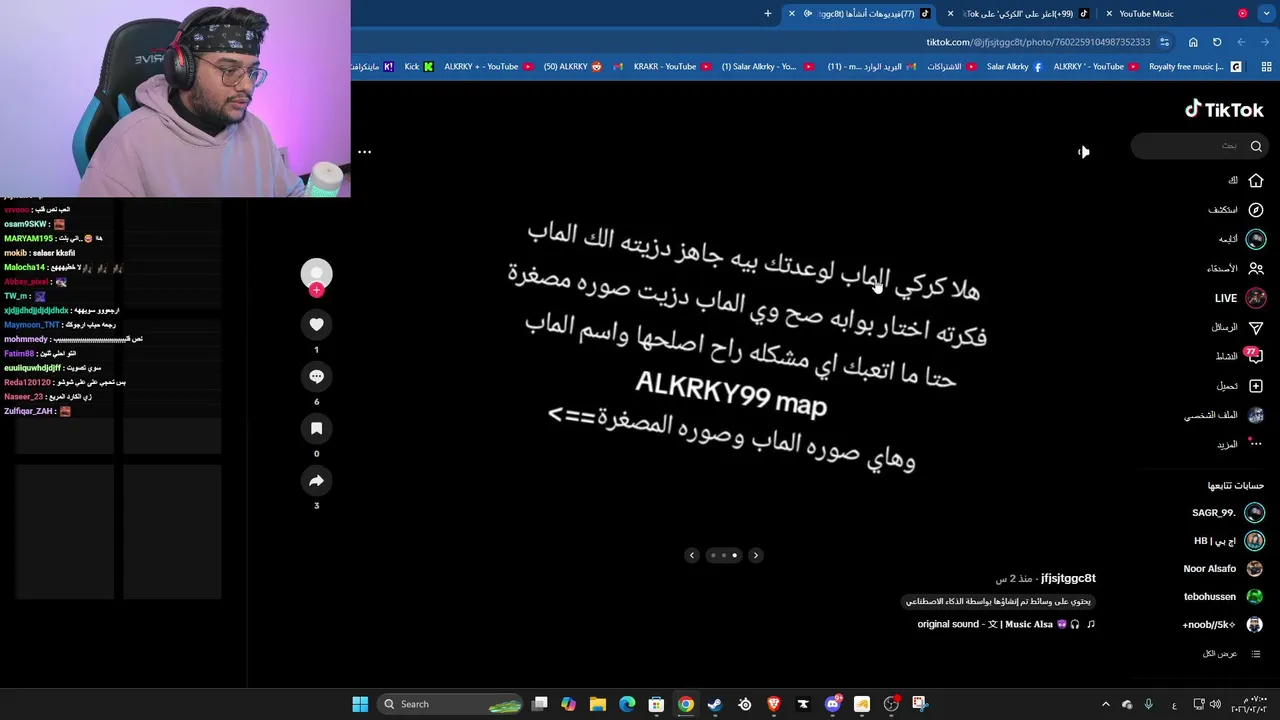The height and width of the screenshot is (720, 1280).
Task: Follow the creator via red plus badge
Action: pos(316,290)
